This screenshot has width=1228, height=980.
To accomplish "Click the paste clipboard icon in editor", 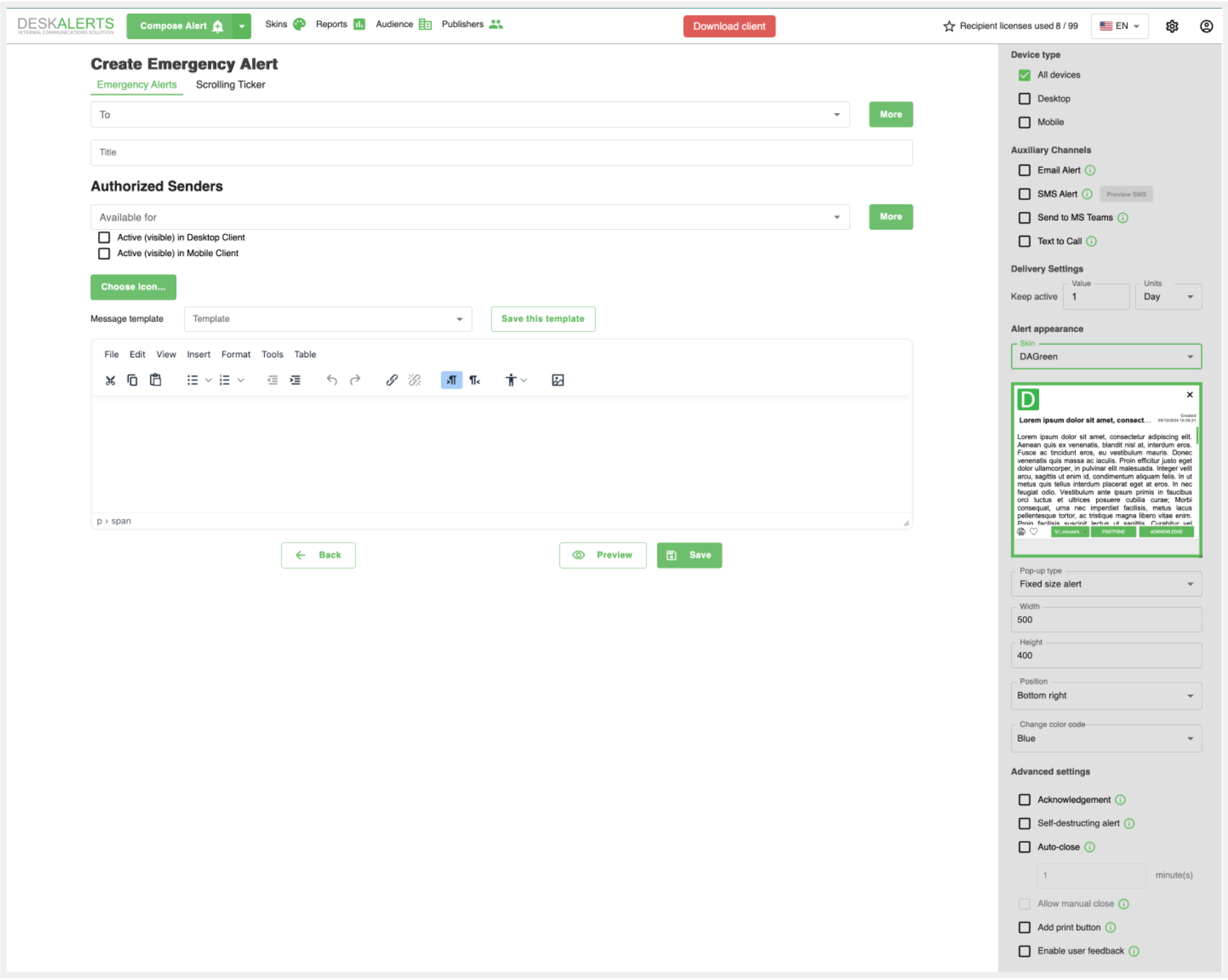I will 155,380.
